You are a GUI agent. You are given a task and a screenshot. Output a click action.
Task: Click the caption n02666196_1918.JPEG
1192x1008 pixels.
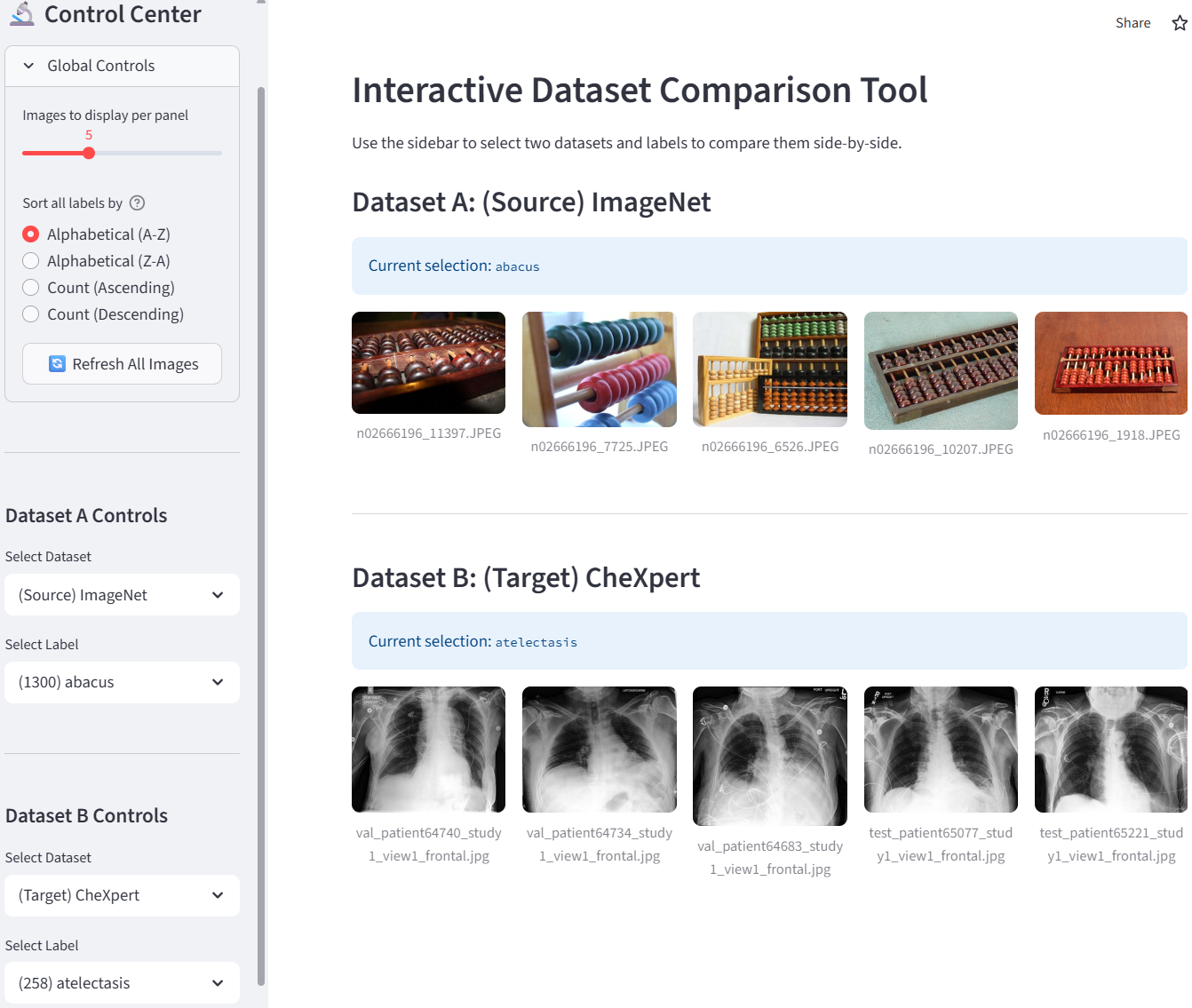pos(1111,435)
